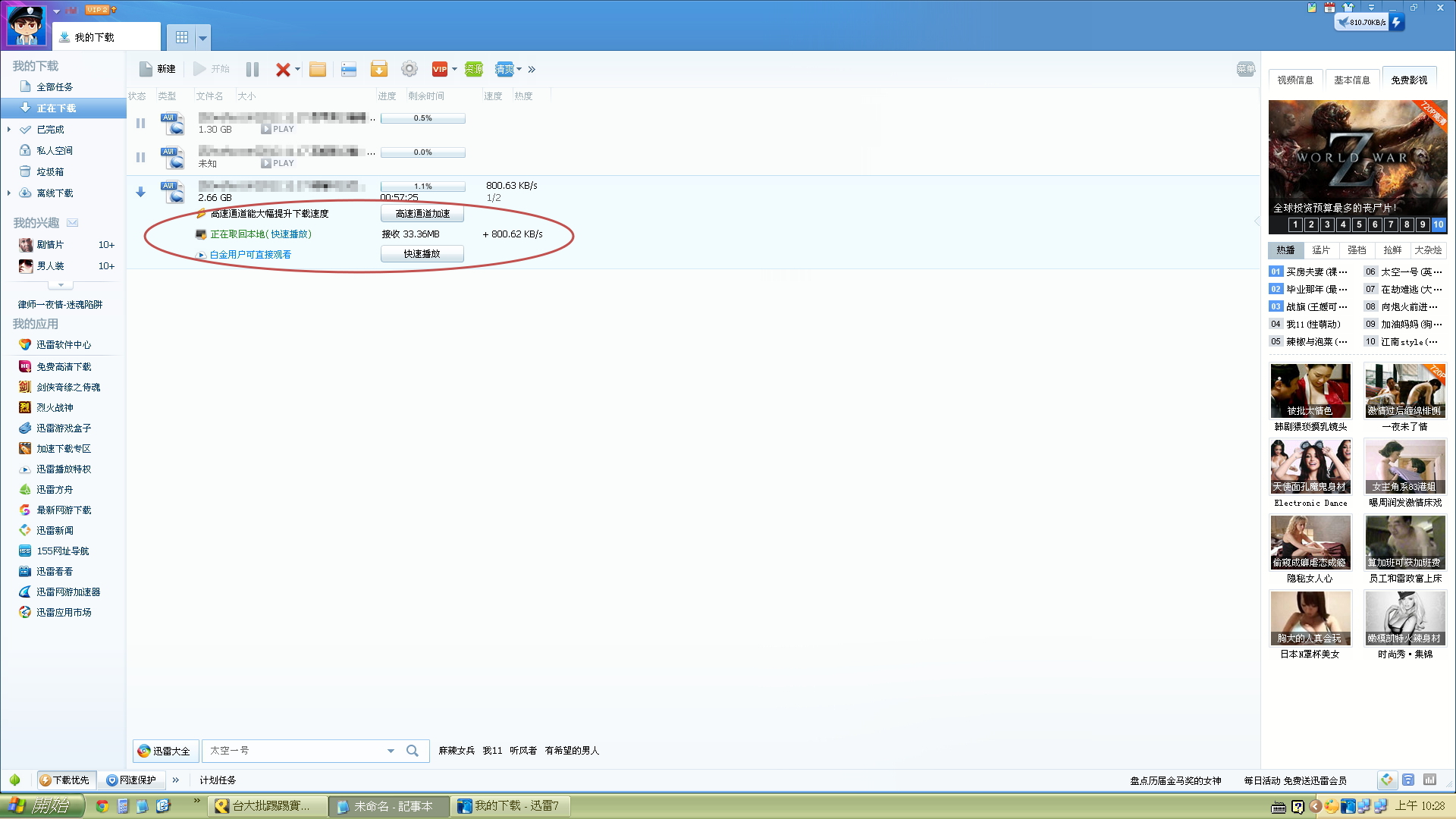Open the delete options dropdown arrow

(x=297, y=69)
